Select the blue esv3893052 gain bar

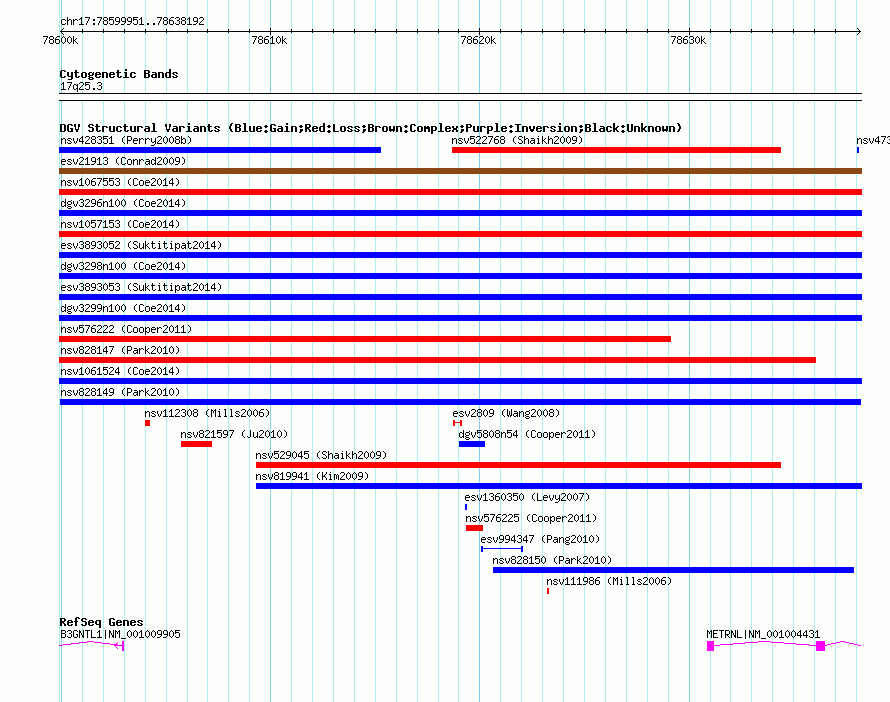tap(460, 255)
